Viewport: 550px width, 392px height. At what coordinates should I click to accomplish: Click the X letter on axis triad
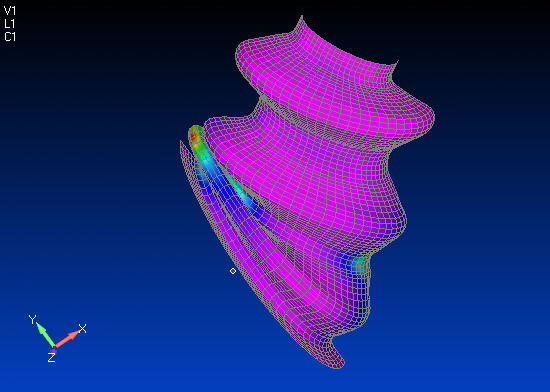pyautogui.click(x=82, y=329)
